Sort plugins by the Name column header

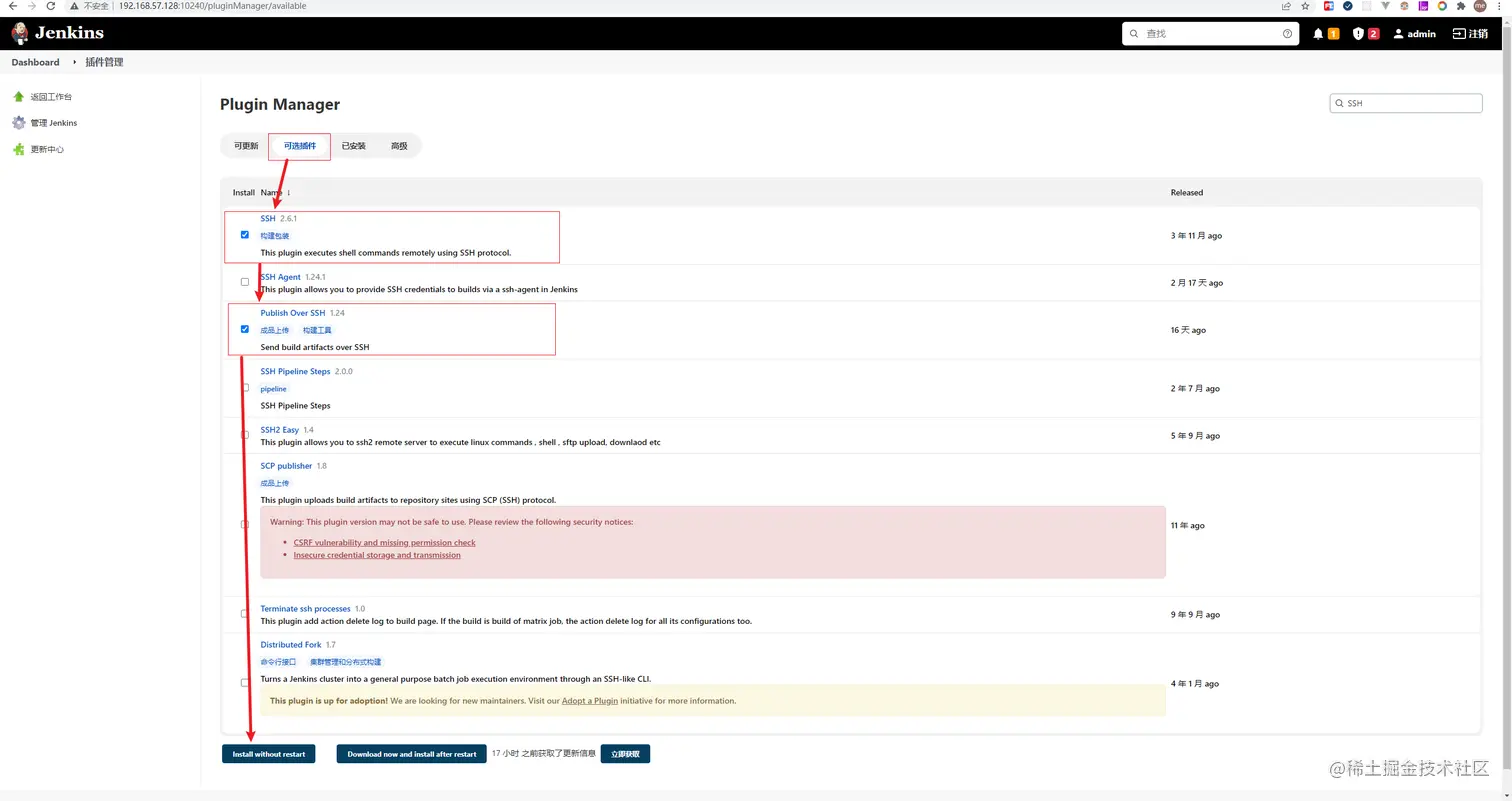click(x=275, y=192)
